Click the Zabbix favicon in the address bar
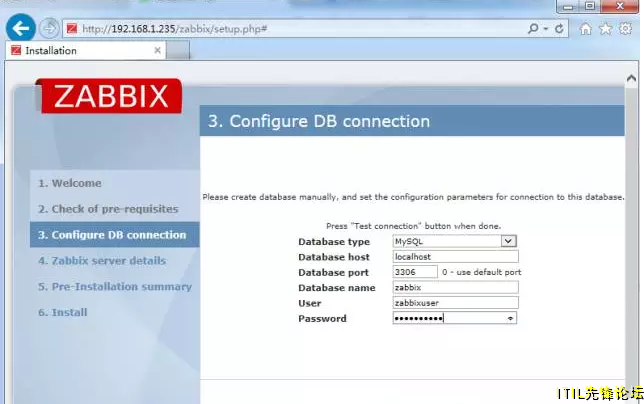The image size is (644, 404). (72, 29)
